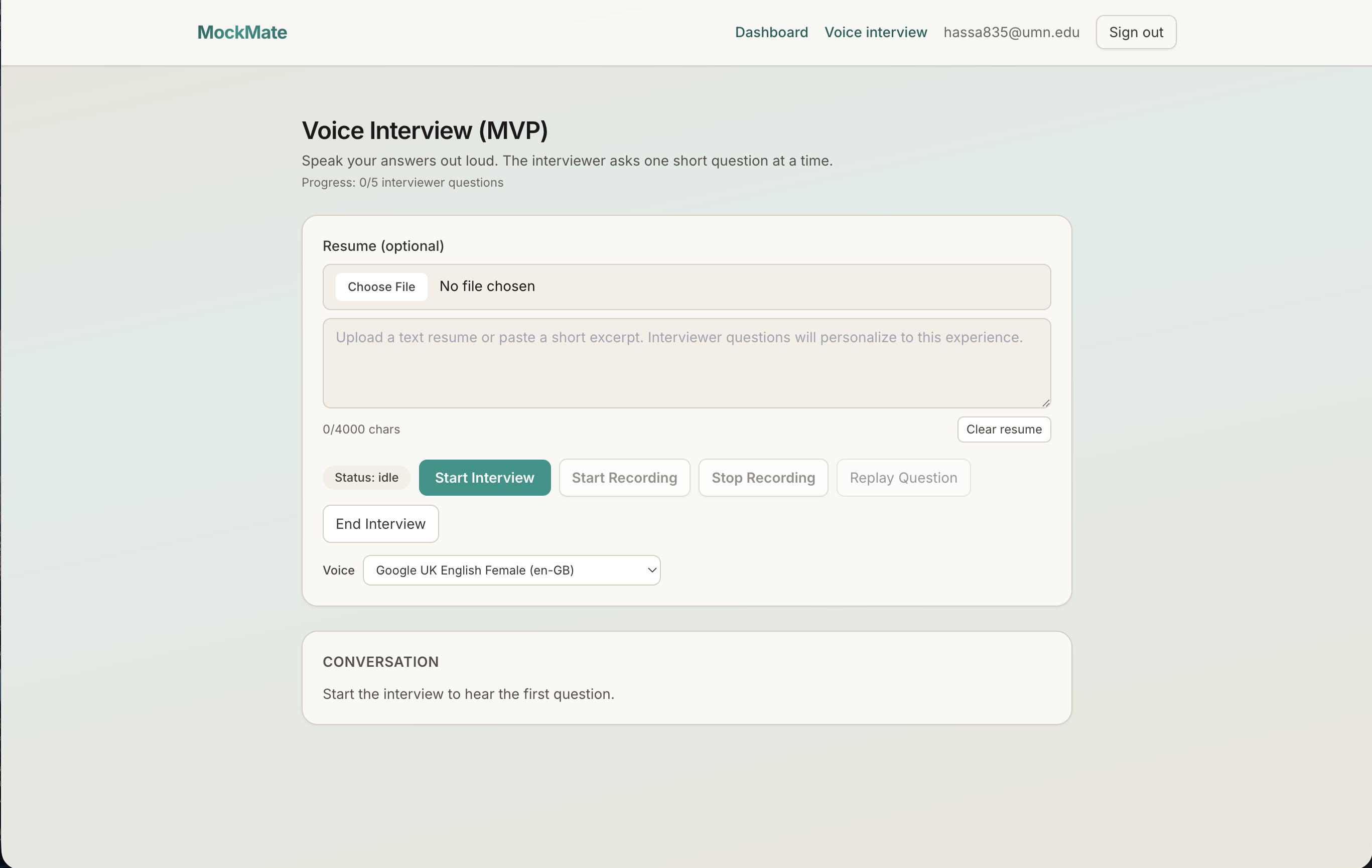Click the No file chosen text
The width and height of the screenshot is (1372, 868).
487,286
